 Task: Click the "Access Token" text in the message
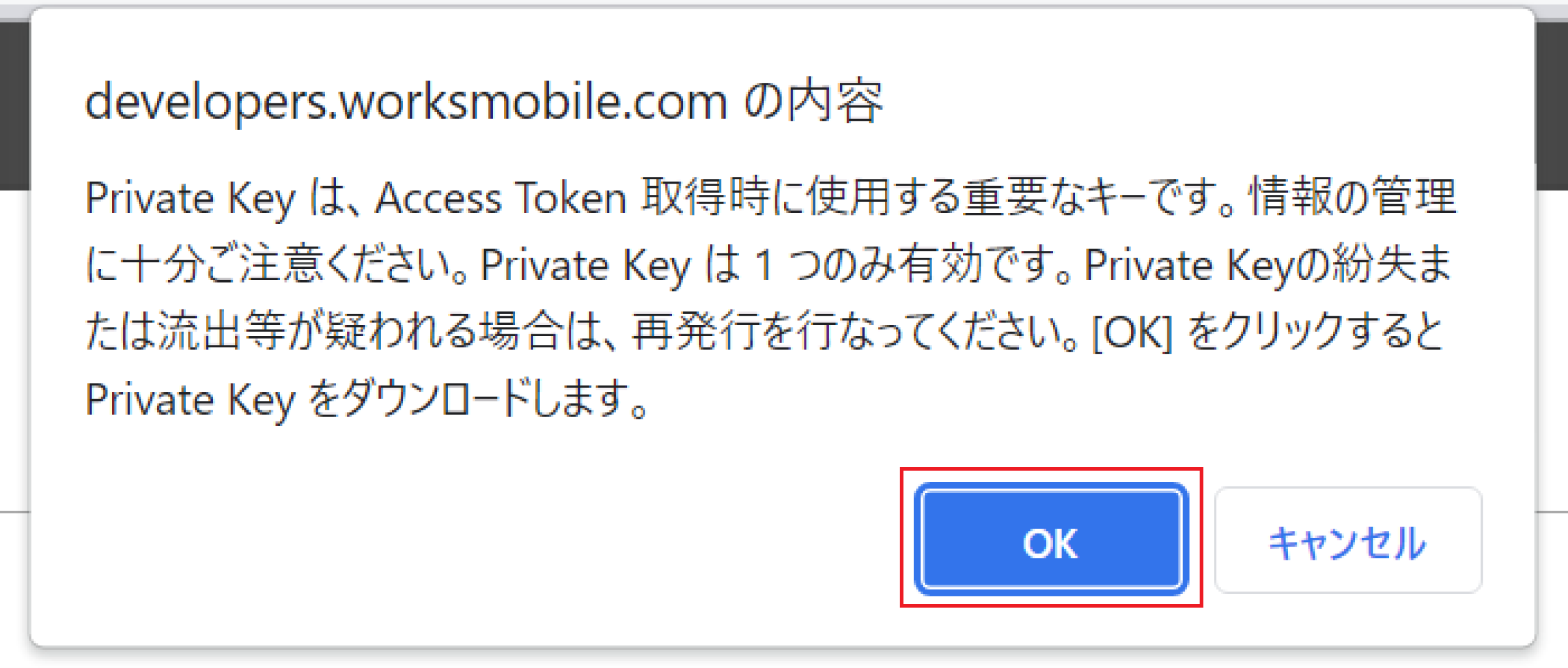[x=501, y=198]
